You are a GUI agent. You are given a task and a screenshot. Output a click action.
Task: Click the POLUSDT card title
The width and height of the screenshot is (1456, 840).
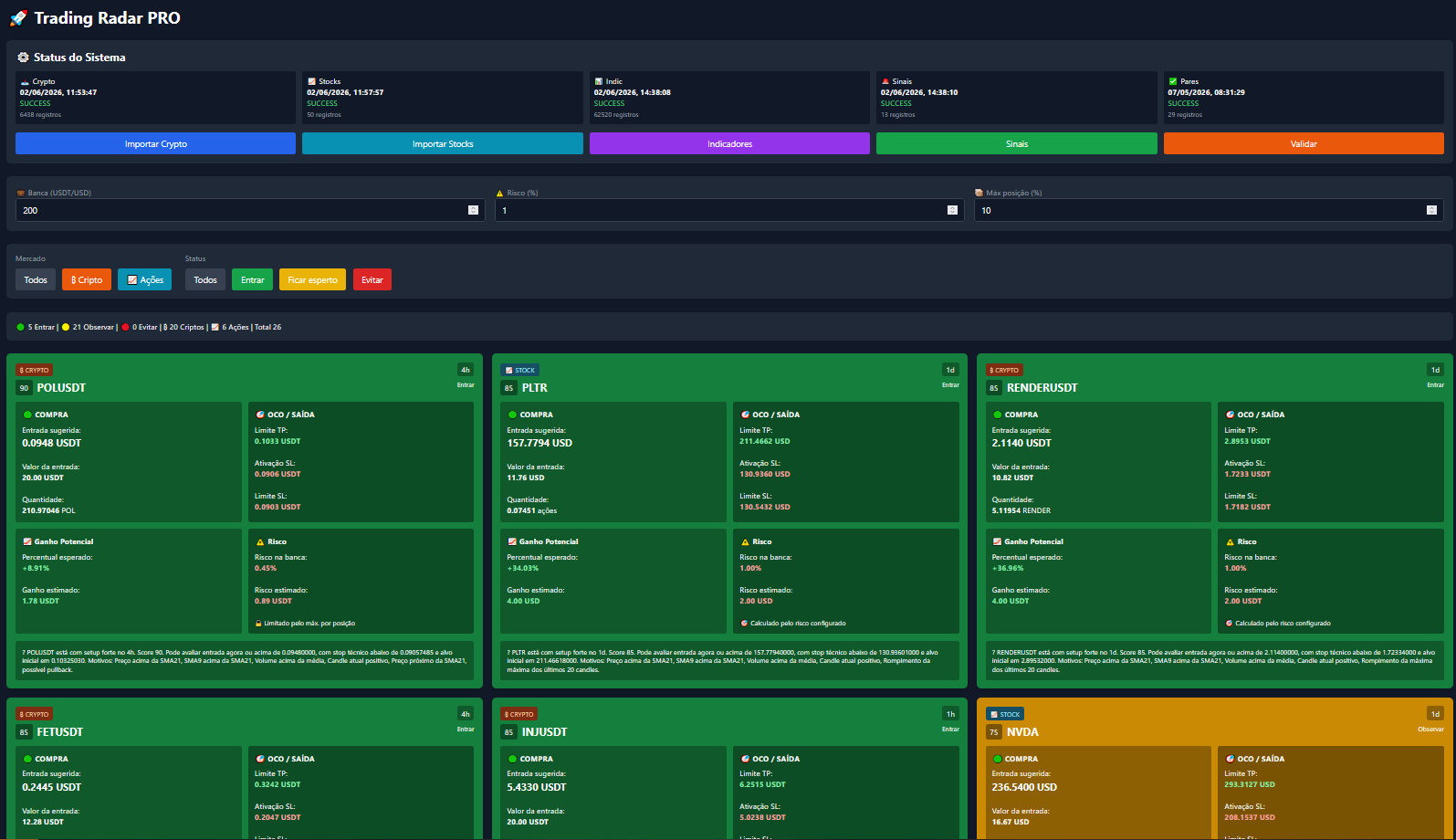[x=61, y=388]
